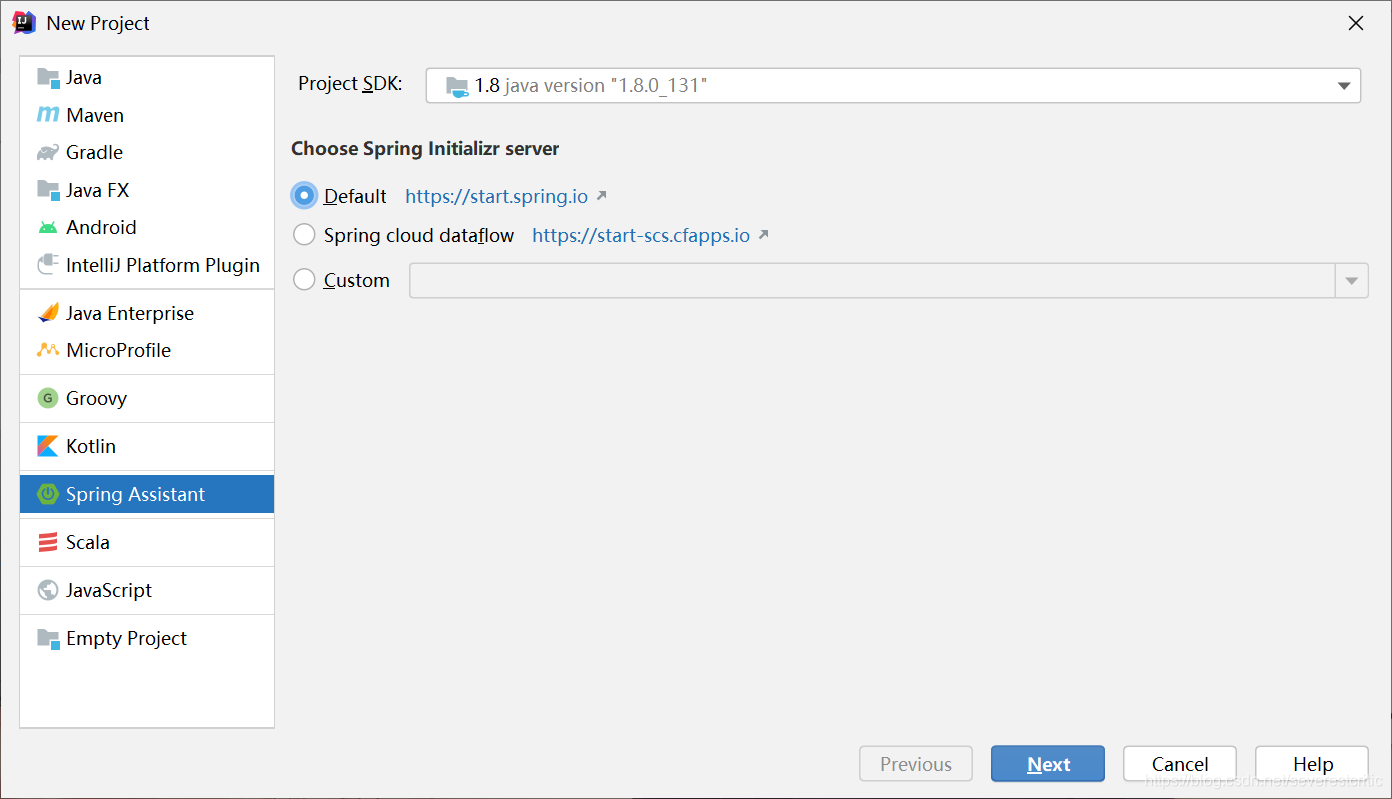Click the Android robot icon
Image resolution: width=1392 pixels, height=799 pixels.
[48, 227]
